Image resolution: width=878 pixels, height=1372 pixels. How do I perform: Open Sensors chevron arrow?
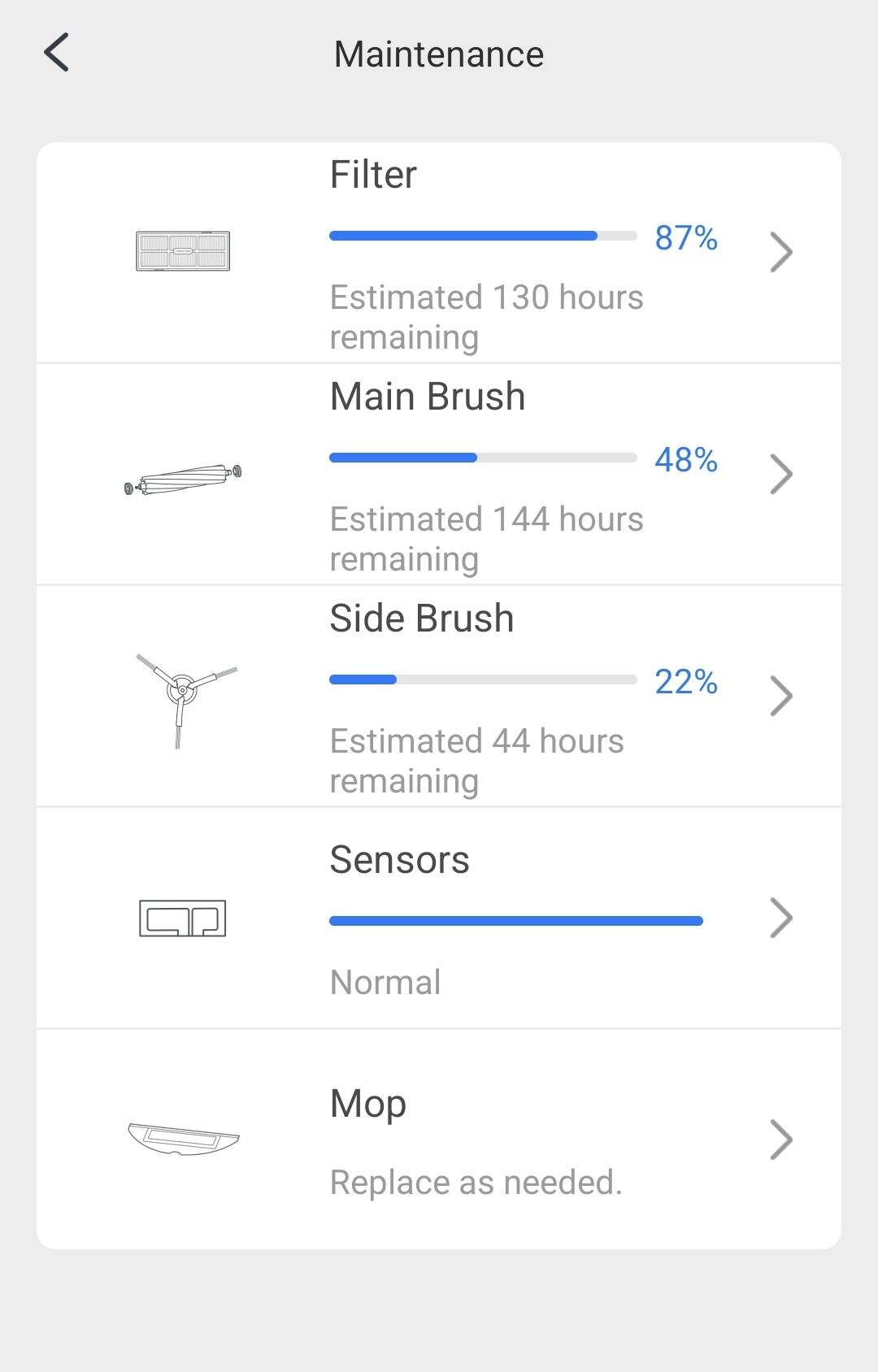point(781,918)
